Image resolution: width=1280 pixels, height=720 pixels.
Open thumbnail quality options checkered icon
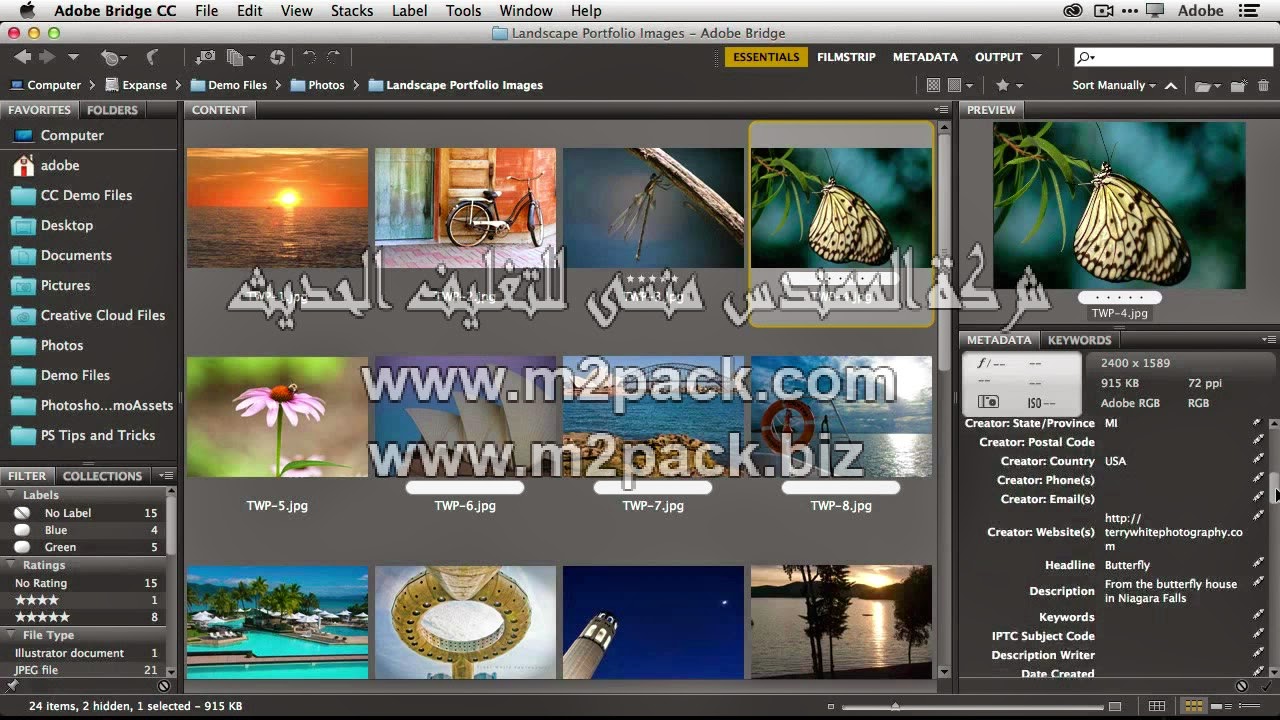933,86
